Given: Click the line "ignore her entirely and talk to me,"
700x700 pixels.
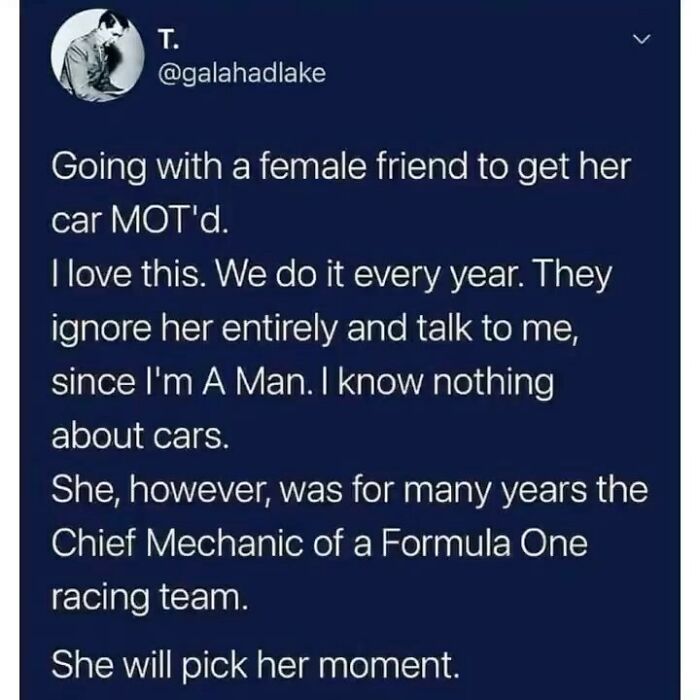Looking at the screenshot, I should (x=316, y=329).
